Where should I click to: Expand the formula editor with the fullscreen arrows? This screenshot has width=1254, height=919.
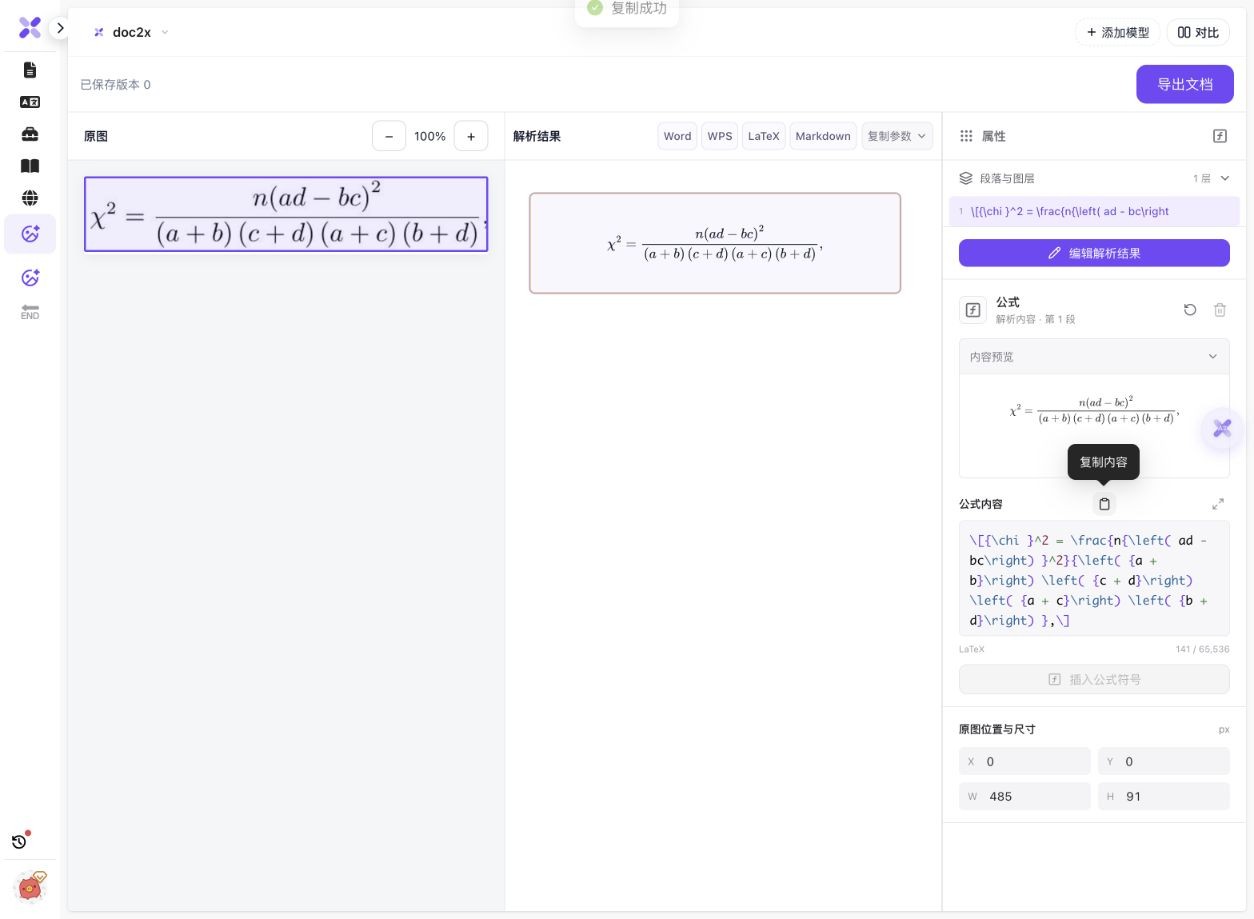1218,504
